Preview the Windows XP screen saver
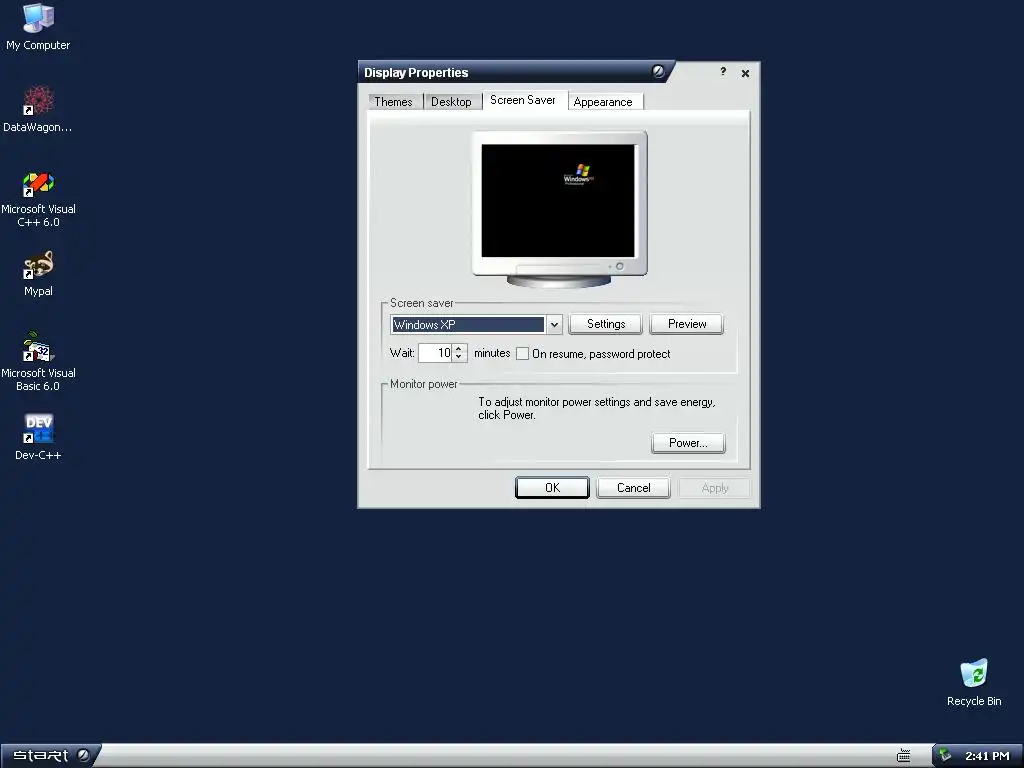 point(686,324)
